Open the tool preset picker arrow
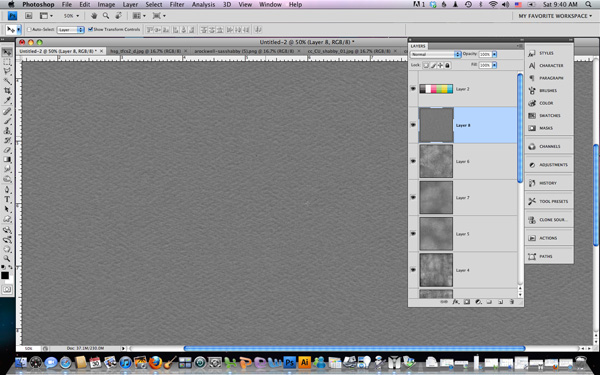The image size is (600, 375). 18,29
